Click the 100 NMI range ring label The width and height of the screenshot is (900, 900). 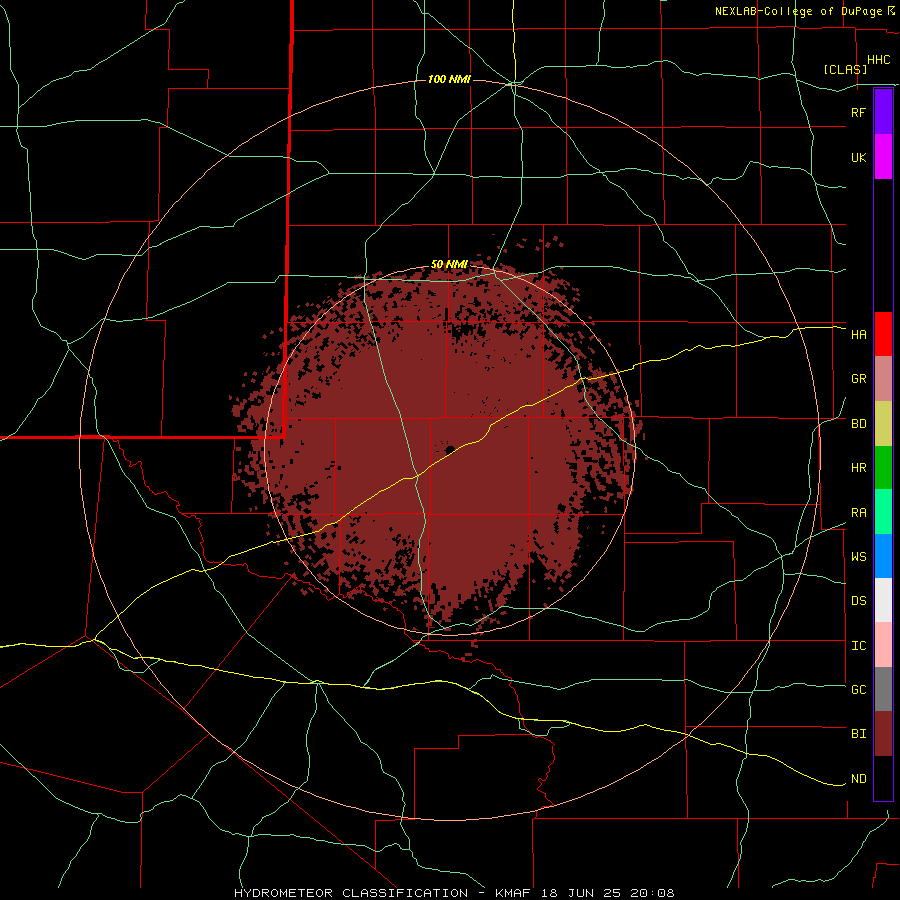click(x=449, y=79)
